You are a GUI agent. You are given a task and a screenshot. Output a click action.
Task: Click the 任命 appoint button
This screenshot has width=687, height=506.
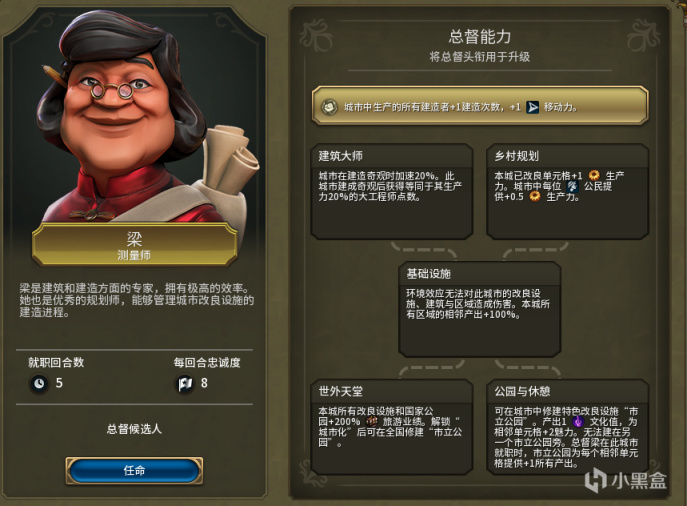134,471
